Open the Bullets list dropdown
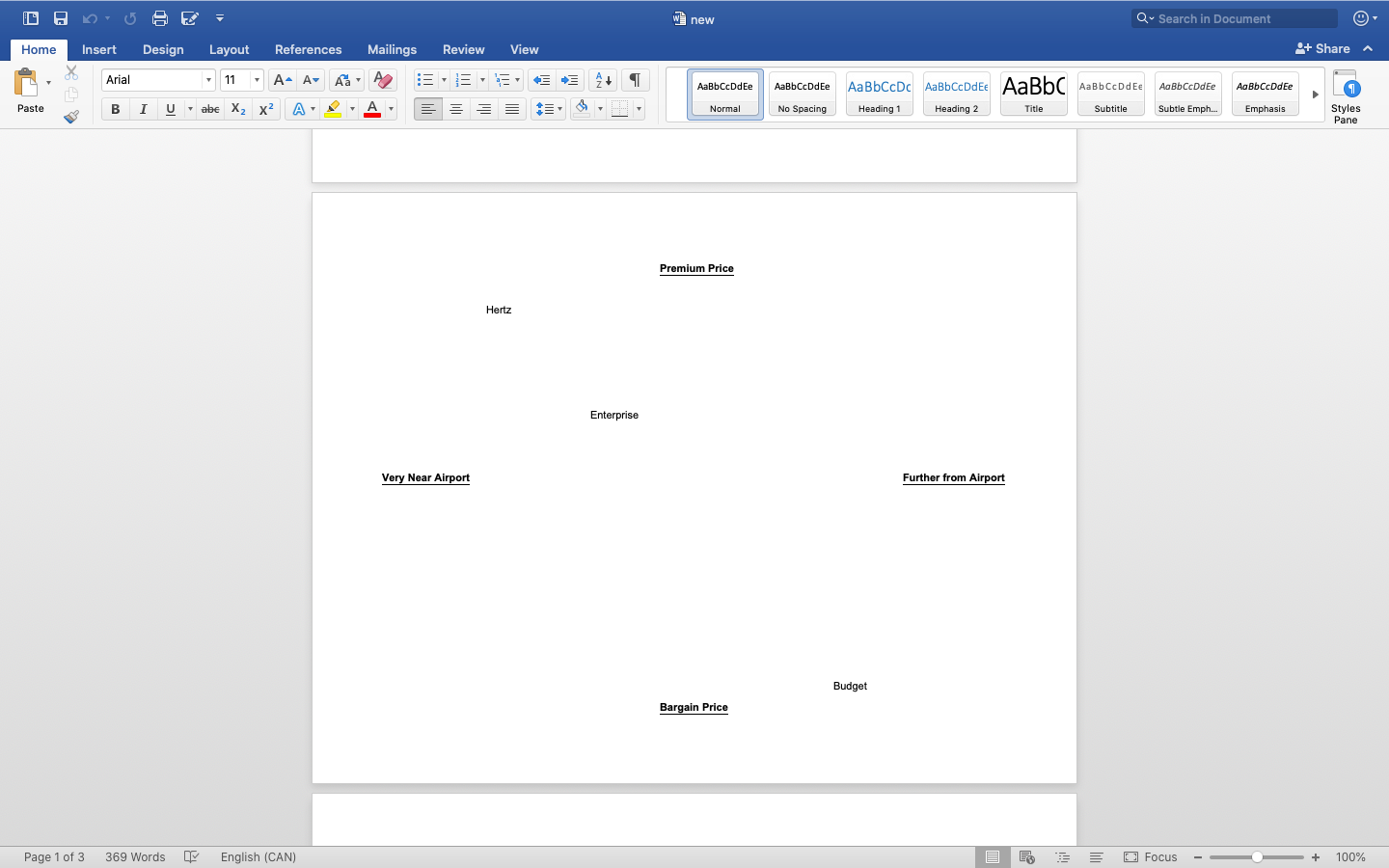This screenshot has width=1389, height=868. [x=444, y=80]
